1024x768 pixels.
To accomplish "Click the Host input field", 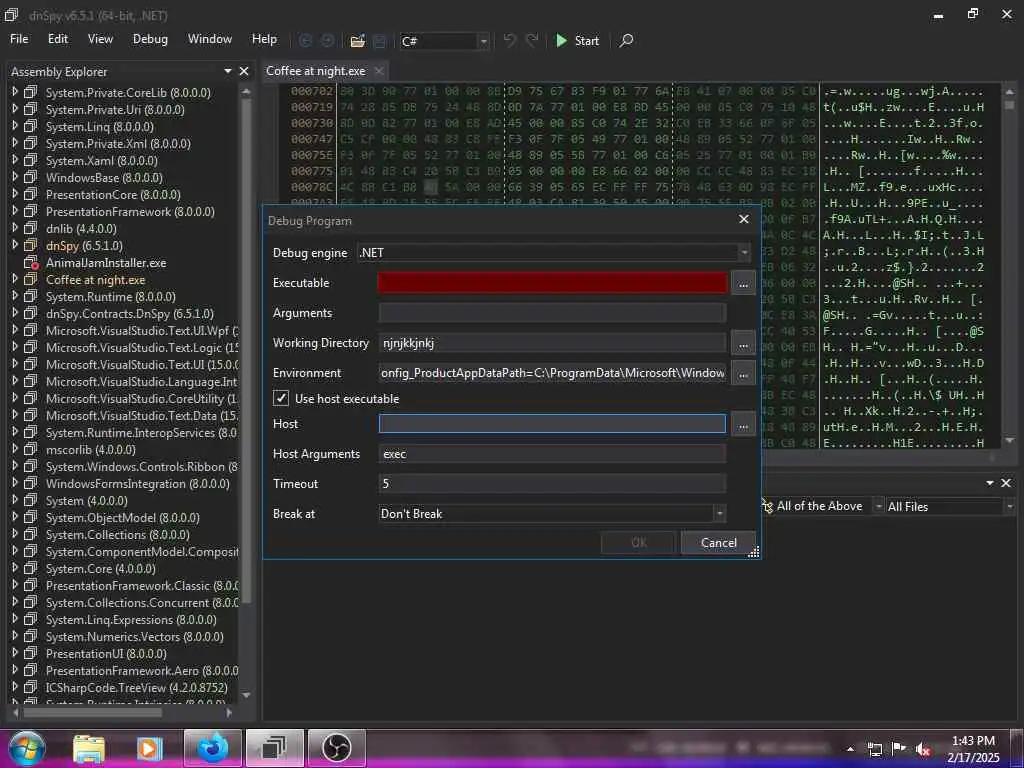I will point(552,424).
